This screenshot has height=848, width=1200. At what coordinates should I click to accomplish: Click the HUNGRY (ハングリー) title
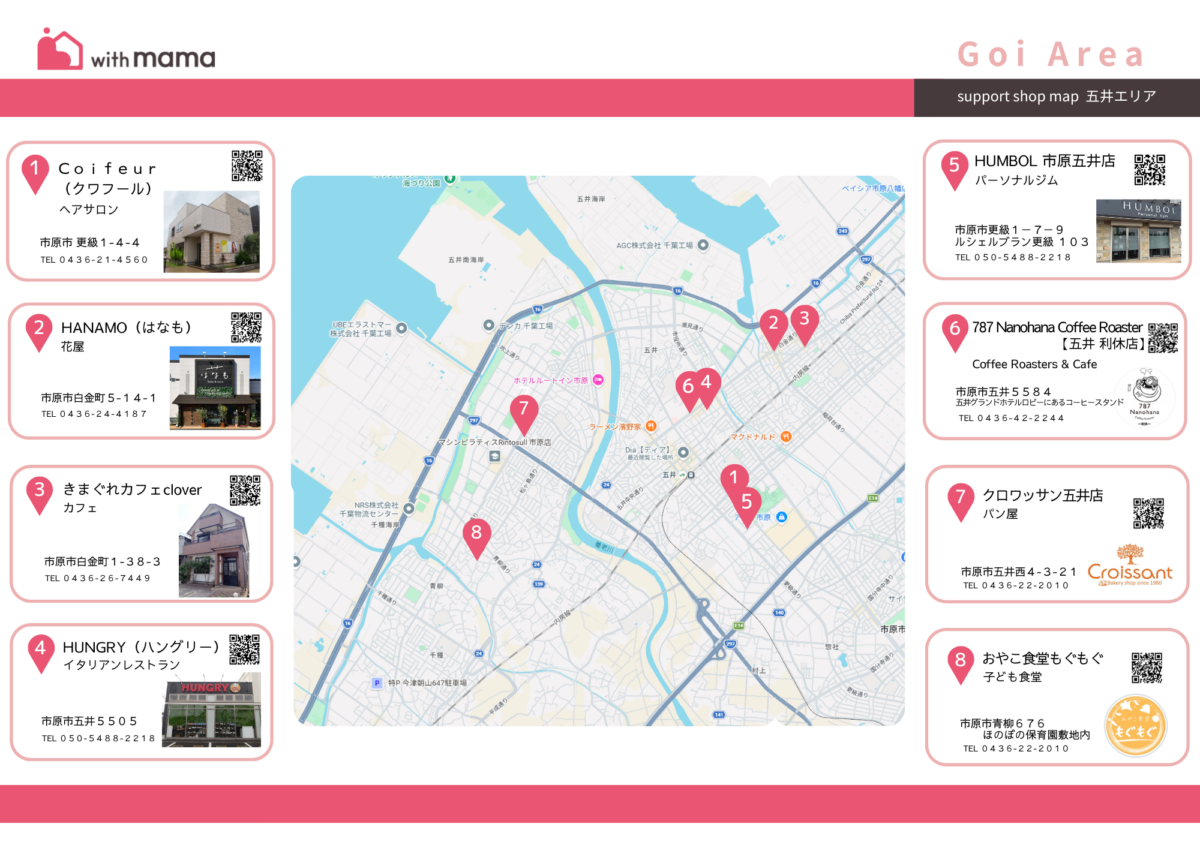(x=141, y=648)
